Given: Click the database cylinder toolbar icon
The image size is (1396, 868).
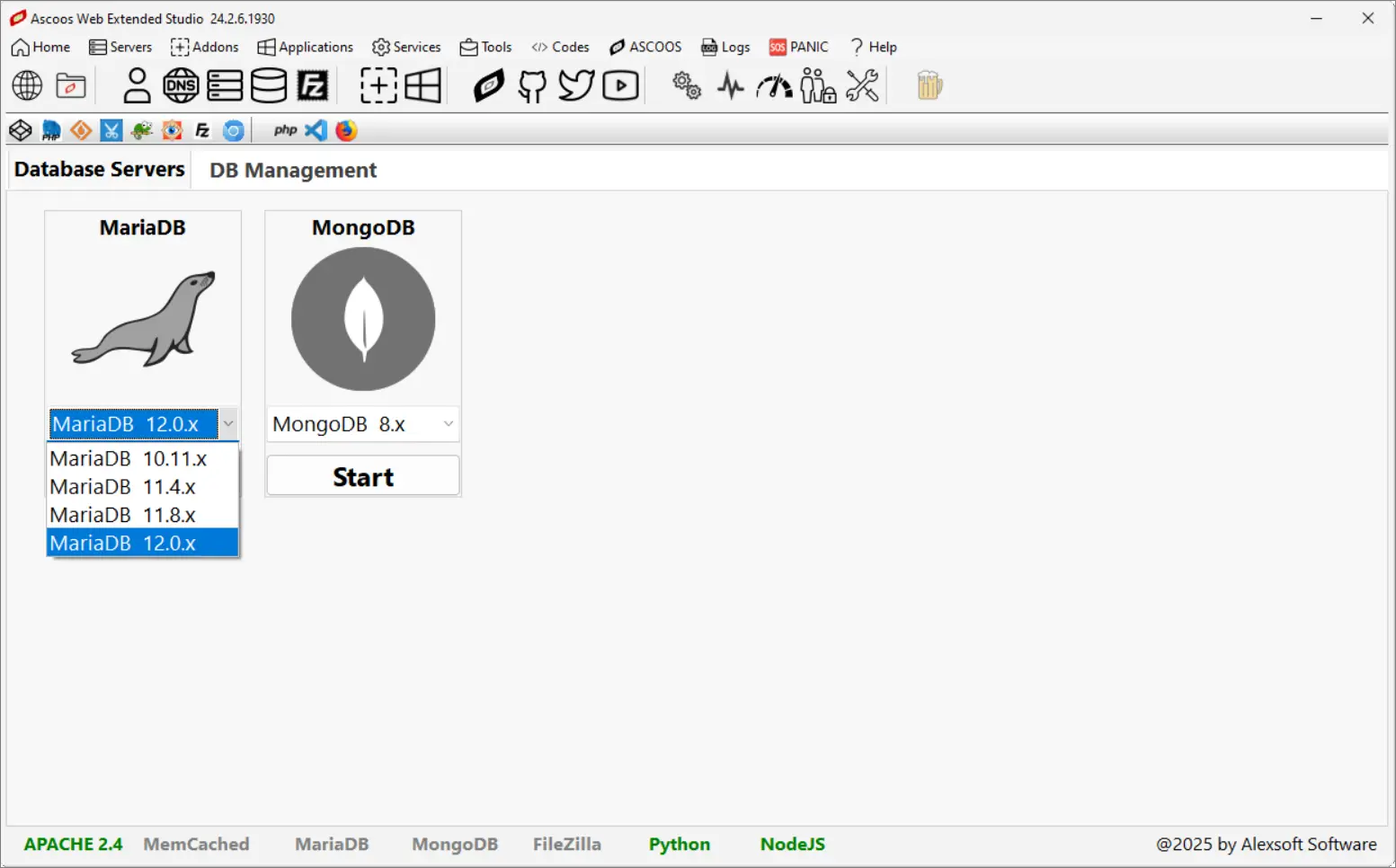Looking at the screenshot, I should (268, 86).
